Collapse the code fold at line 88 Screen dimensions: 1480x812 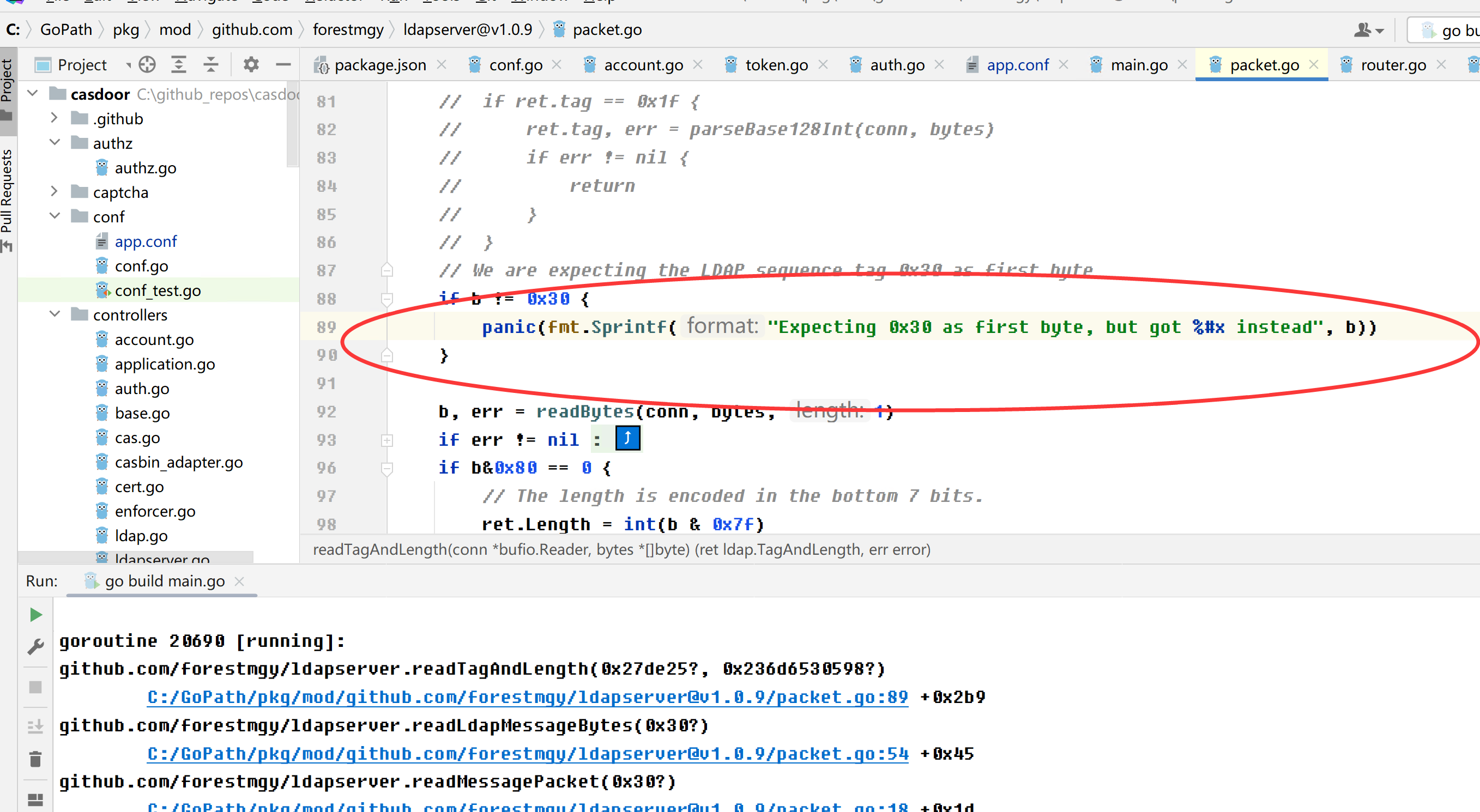[387, 298]
